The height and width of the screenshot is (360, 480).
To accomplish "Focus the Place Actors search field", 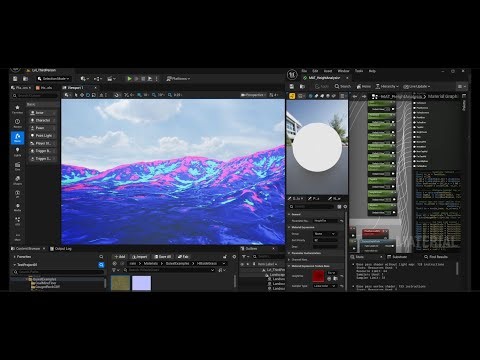I will pyautogui.click(x=35, y=95).
